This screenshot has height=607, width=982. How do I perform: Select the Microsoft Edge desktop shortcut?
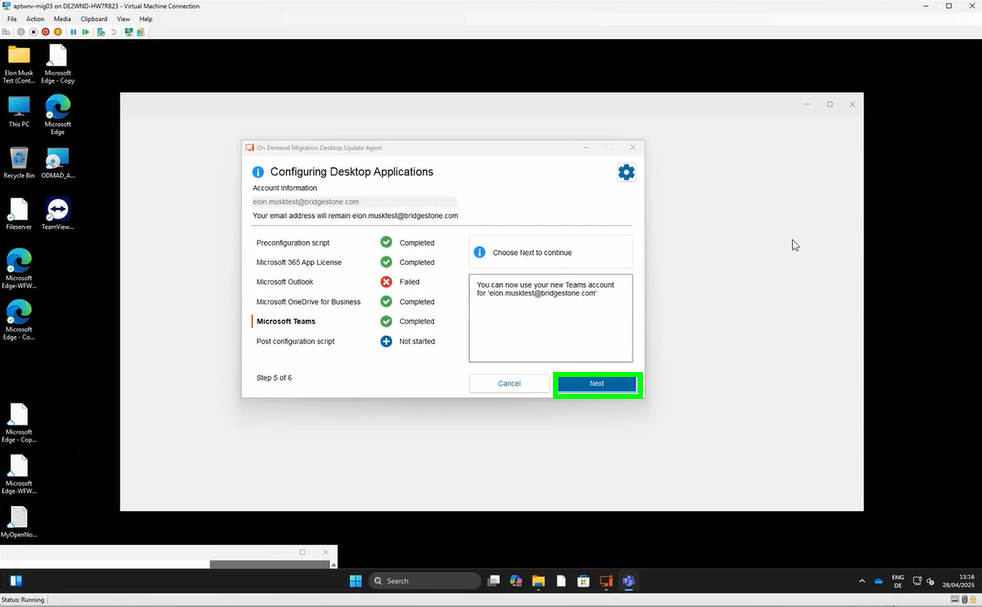click(58, 115)
